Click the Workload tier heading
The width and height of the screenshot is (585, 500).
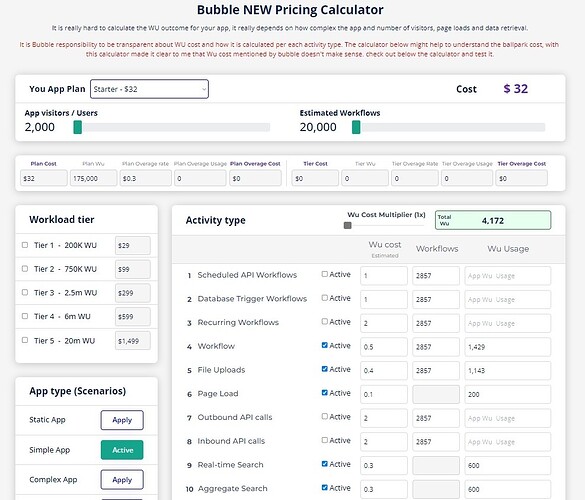pos(62,219)
